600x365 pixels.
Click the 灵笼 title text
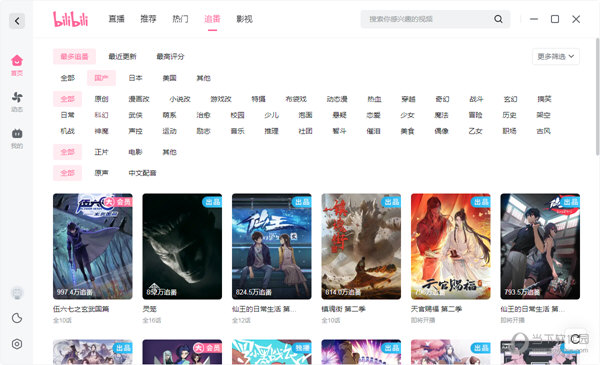click(x=150, y=309)
